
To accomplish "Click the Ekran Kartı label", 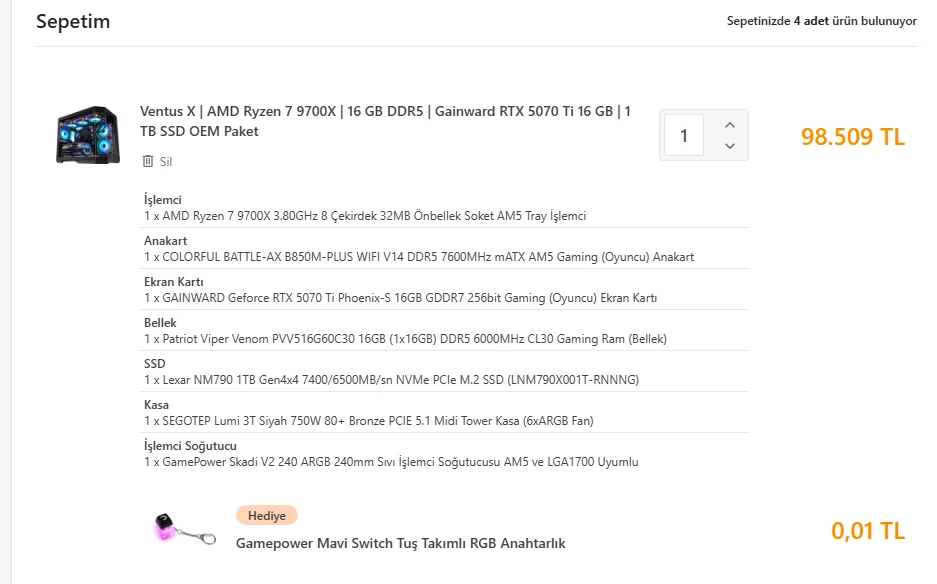I will 173,282.
